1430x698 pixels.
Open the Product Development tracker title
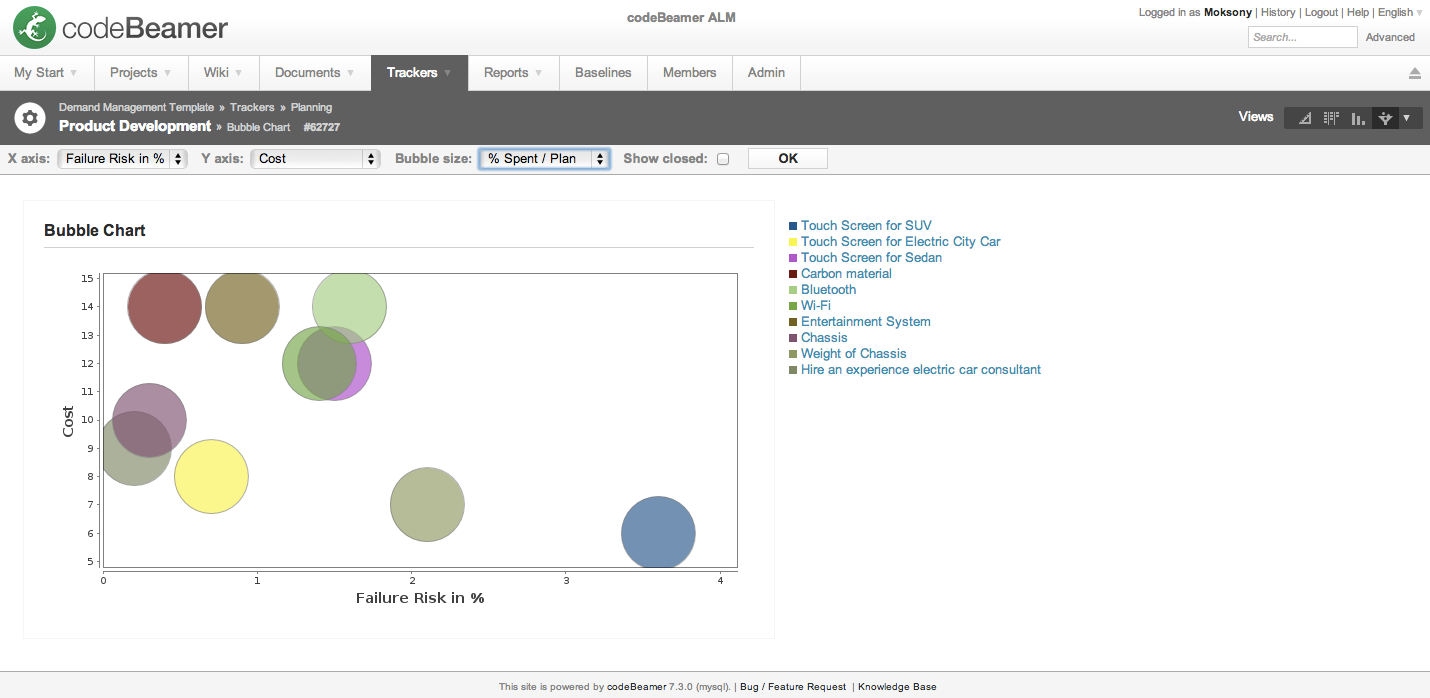135,126
